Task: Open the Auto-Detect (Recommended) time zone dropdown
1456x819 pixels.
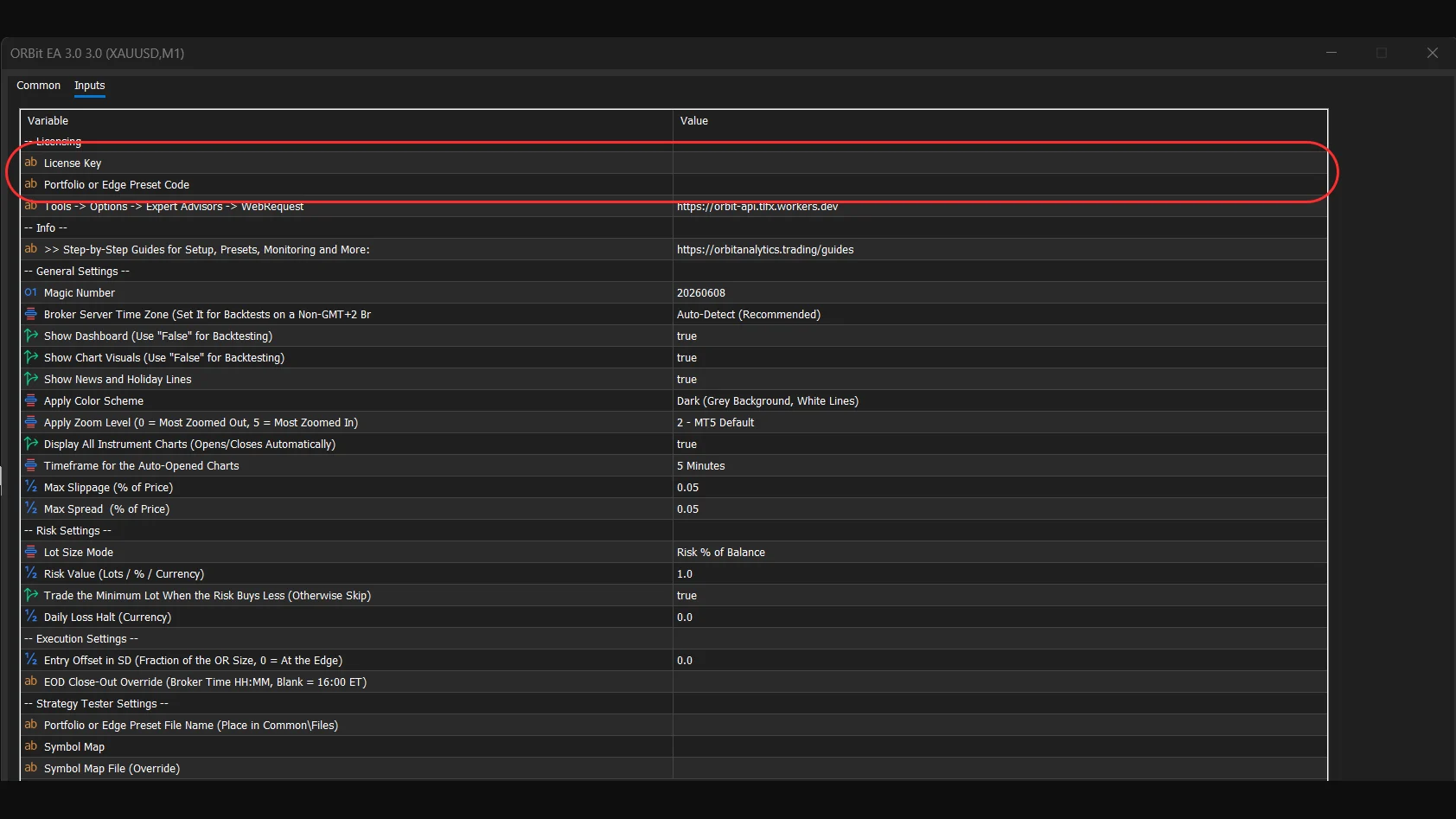Action: coord(999,314)
